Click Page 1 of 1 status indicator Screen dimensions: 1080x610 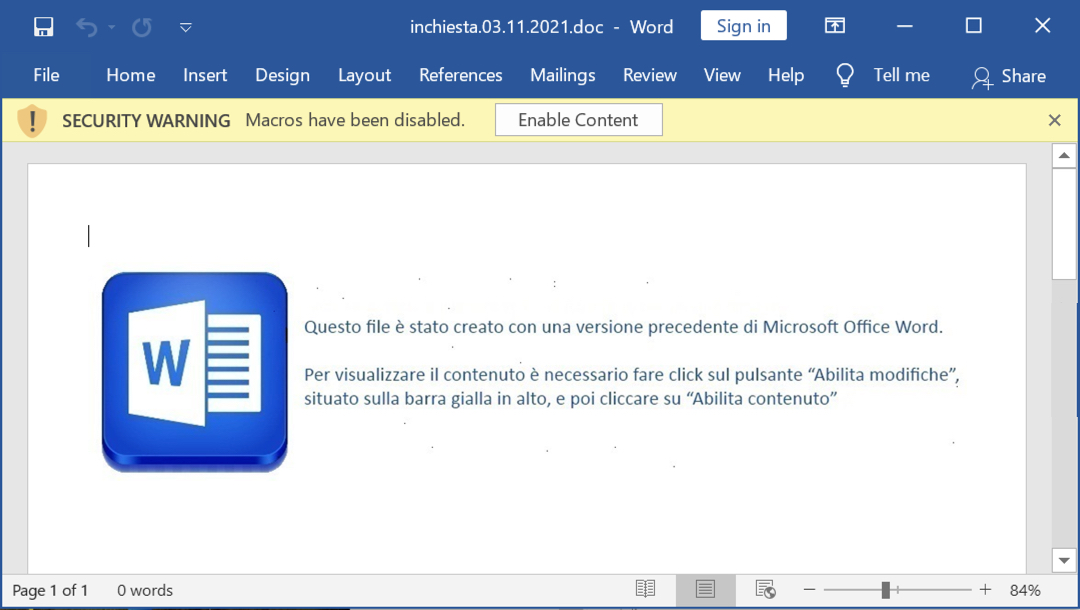point(50,591)
